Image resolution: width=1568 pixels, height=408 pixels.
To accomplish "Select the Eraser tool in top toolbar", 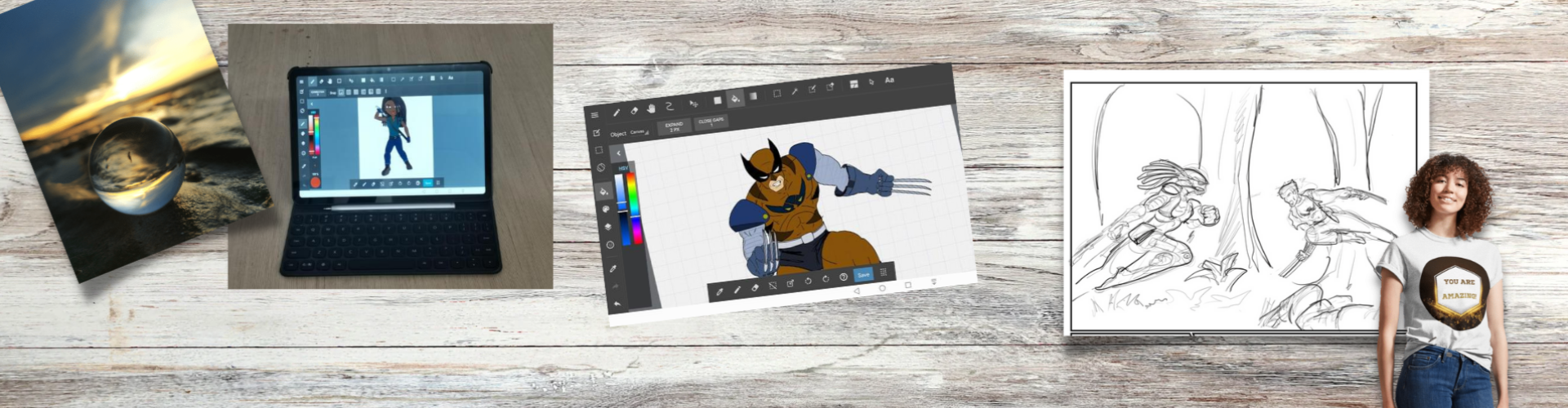I will click(x=634, y=110).
